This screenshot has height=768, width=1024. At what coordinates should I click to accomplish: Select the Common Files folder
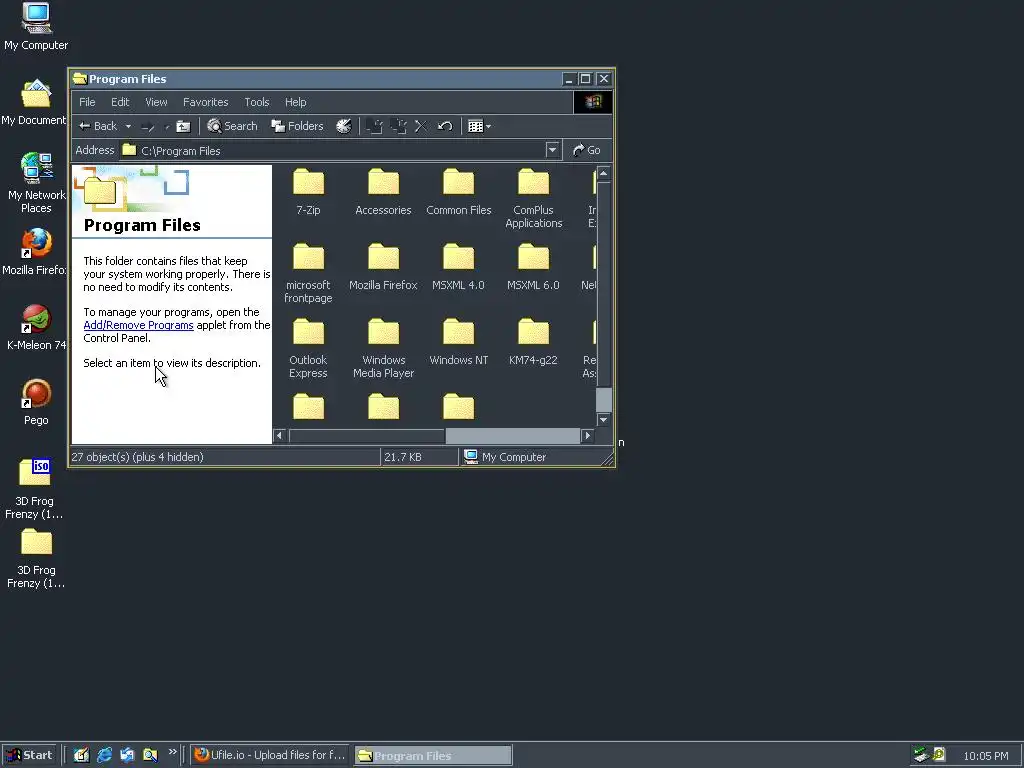[x=458, y=192]
